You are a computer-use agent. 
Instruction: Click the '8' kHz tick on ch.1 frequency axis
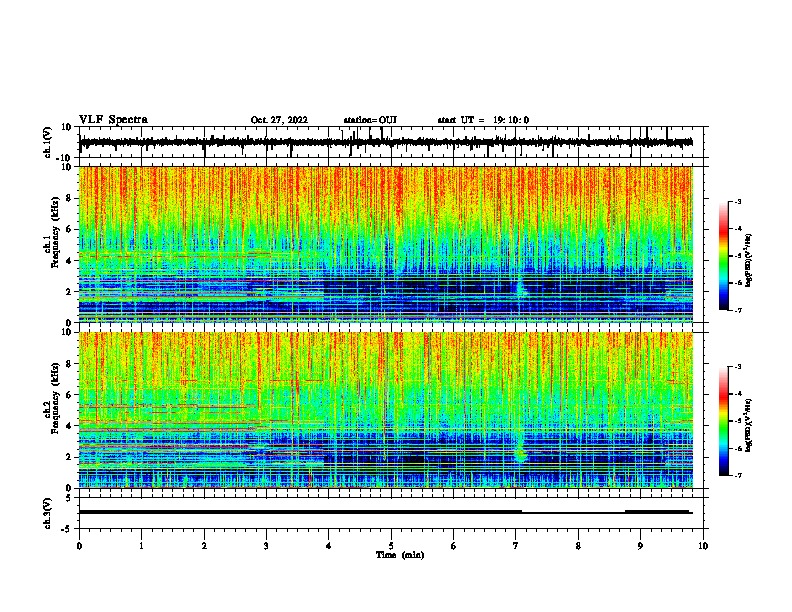pos(70,198)
